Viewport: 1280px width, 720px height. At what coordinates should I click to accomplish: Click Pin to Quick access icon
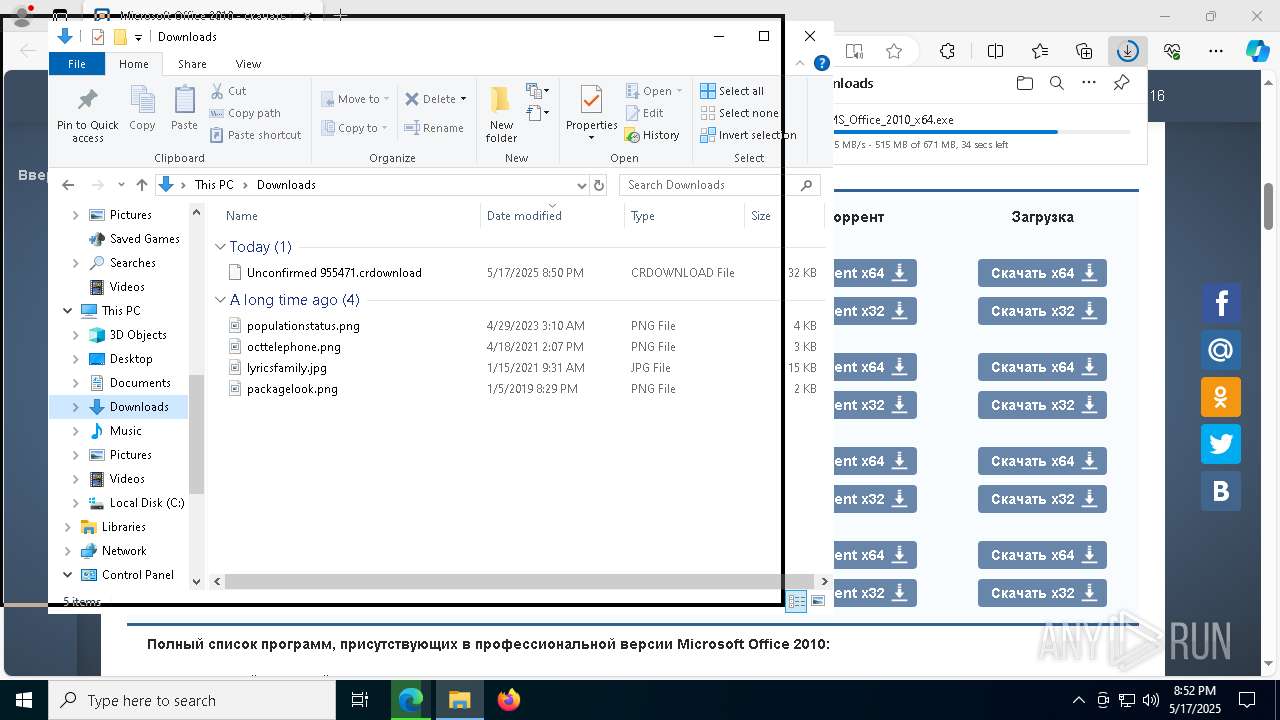(88, 100)
